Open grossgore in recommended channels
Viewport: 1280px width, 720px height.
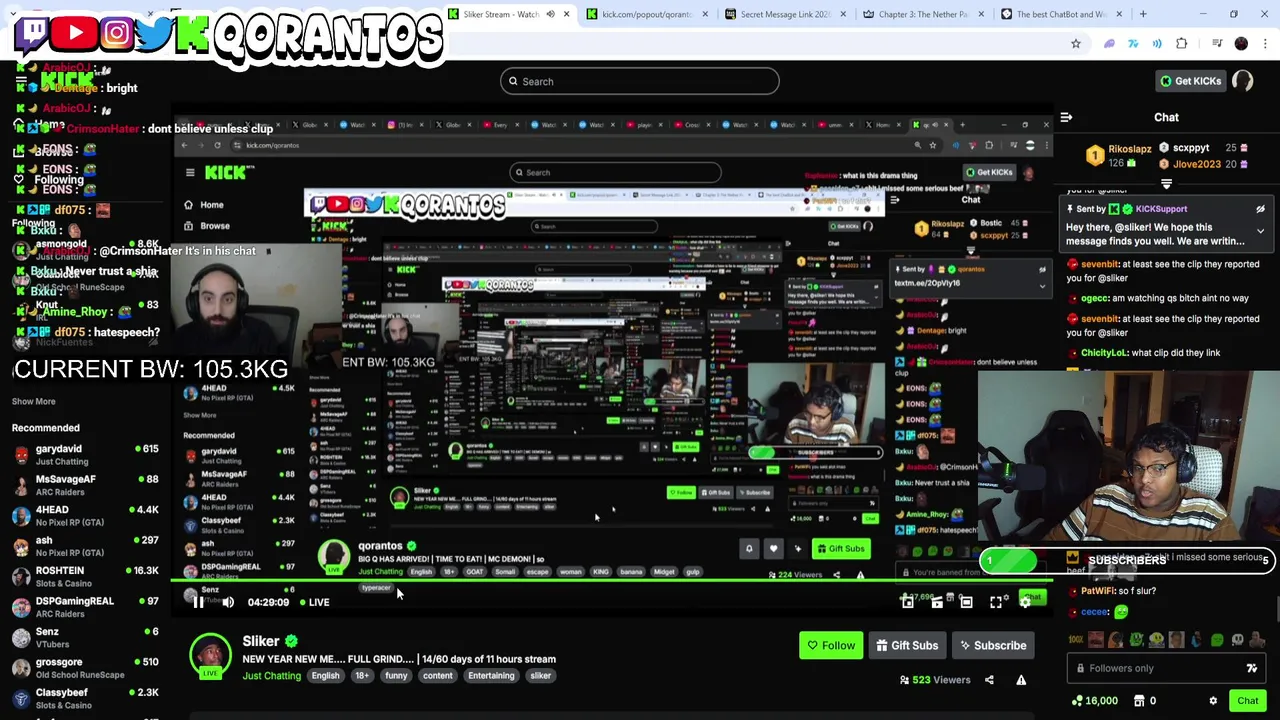click(85, 668)
